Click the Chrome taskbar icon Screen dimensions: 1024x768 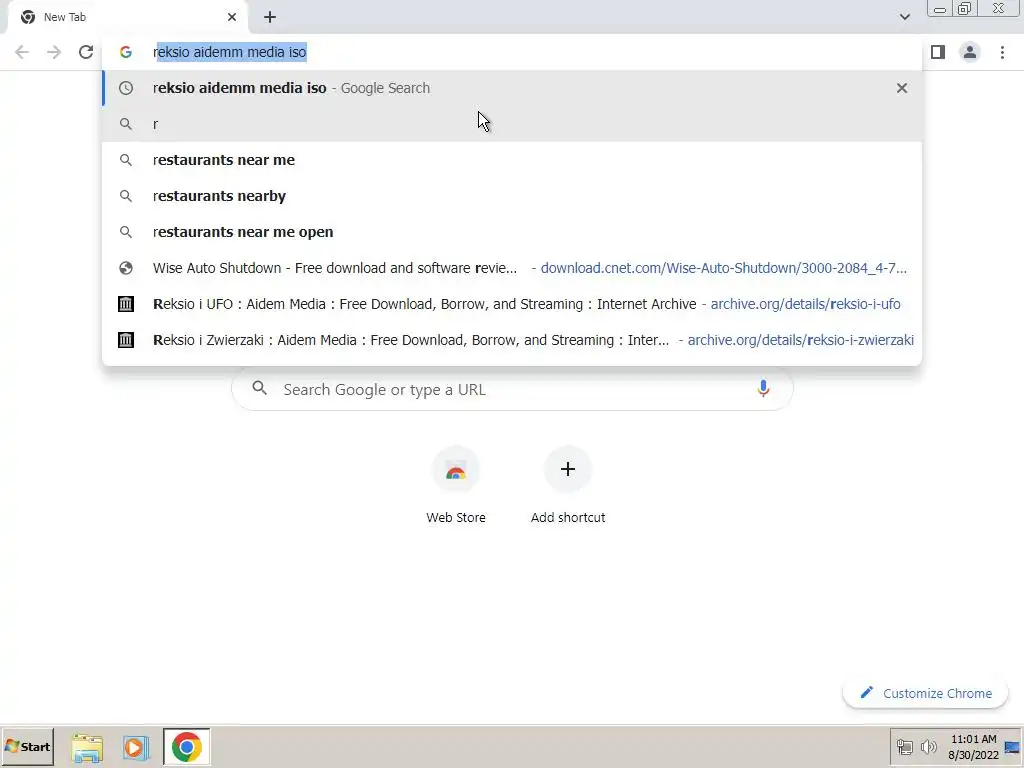click(x=186, y=747)
